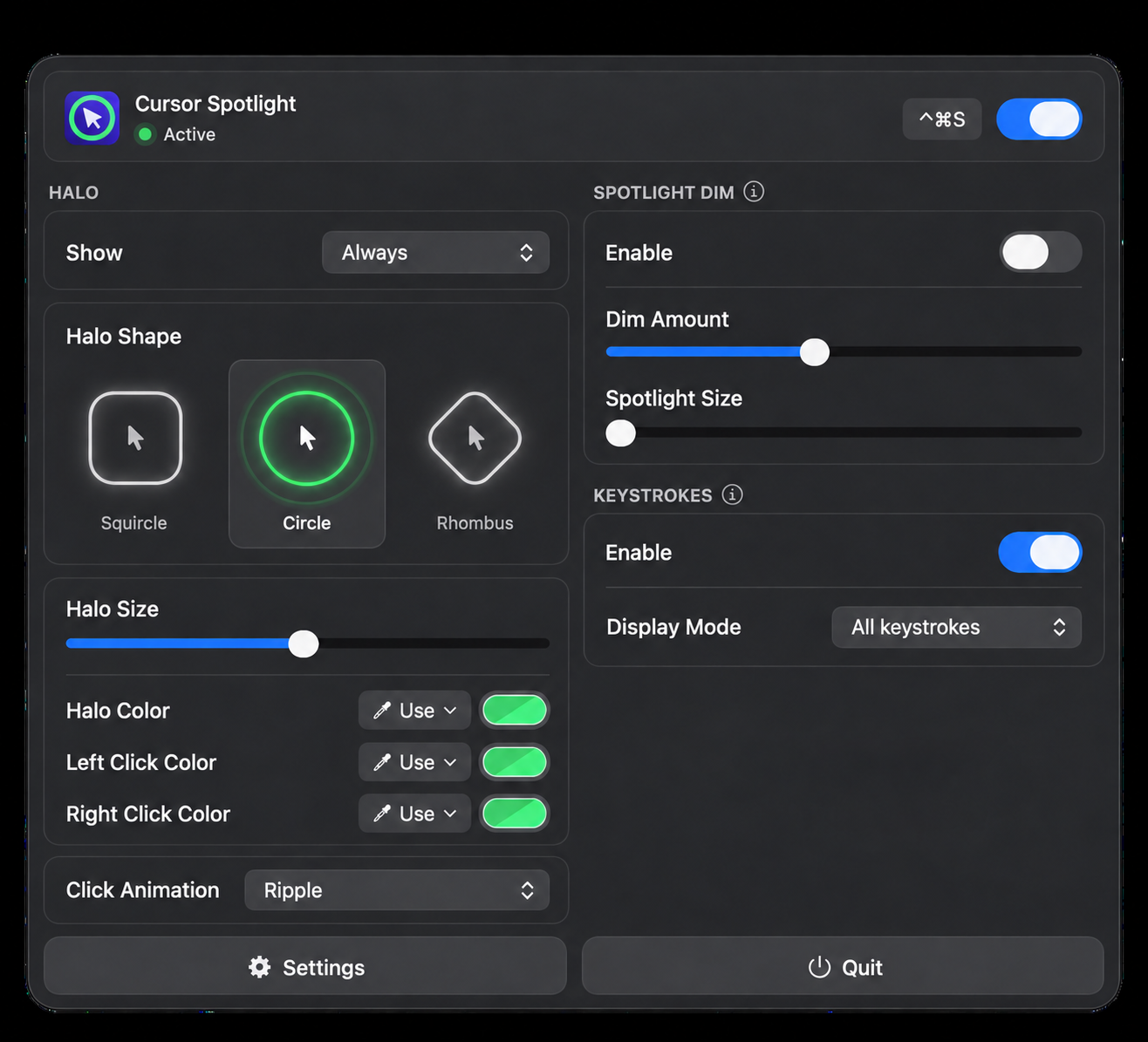Viewport: 1148px width, 1042px height.
Task: Open Keystrokes info icon
Action: (x=733, y=495)
